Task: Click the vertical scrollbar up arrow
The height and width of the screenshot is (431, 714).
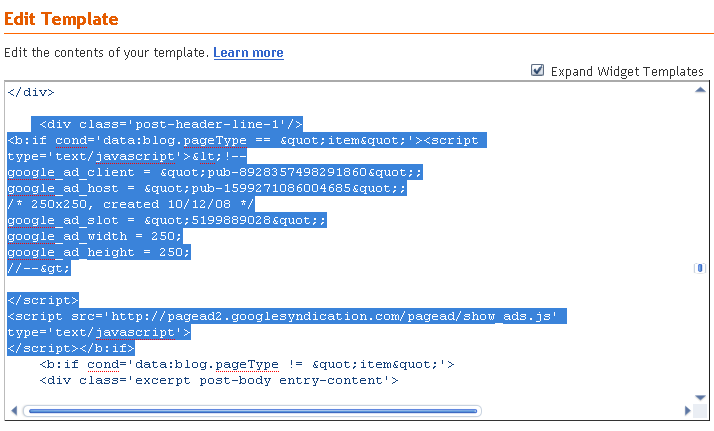Action: pos(700,90)
